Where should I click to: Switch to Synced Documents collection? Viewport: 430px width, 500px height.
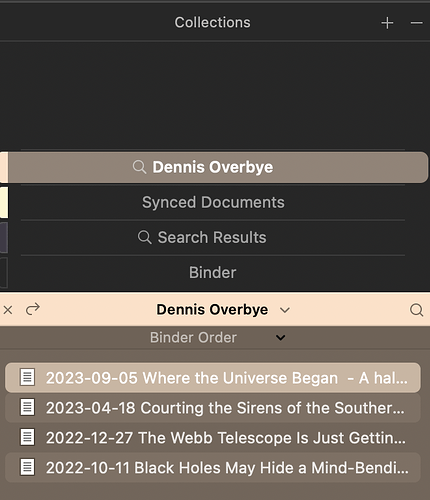pyautogui.click(x=213, y=202)
